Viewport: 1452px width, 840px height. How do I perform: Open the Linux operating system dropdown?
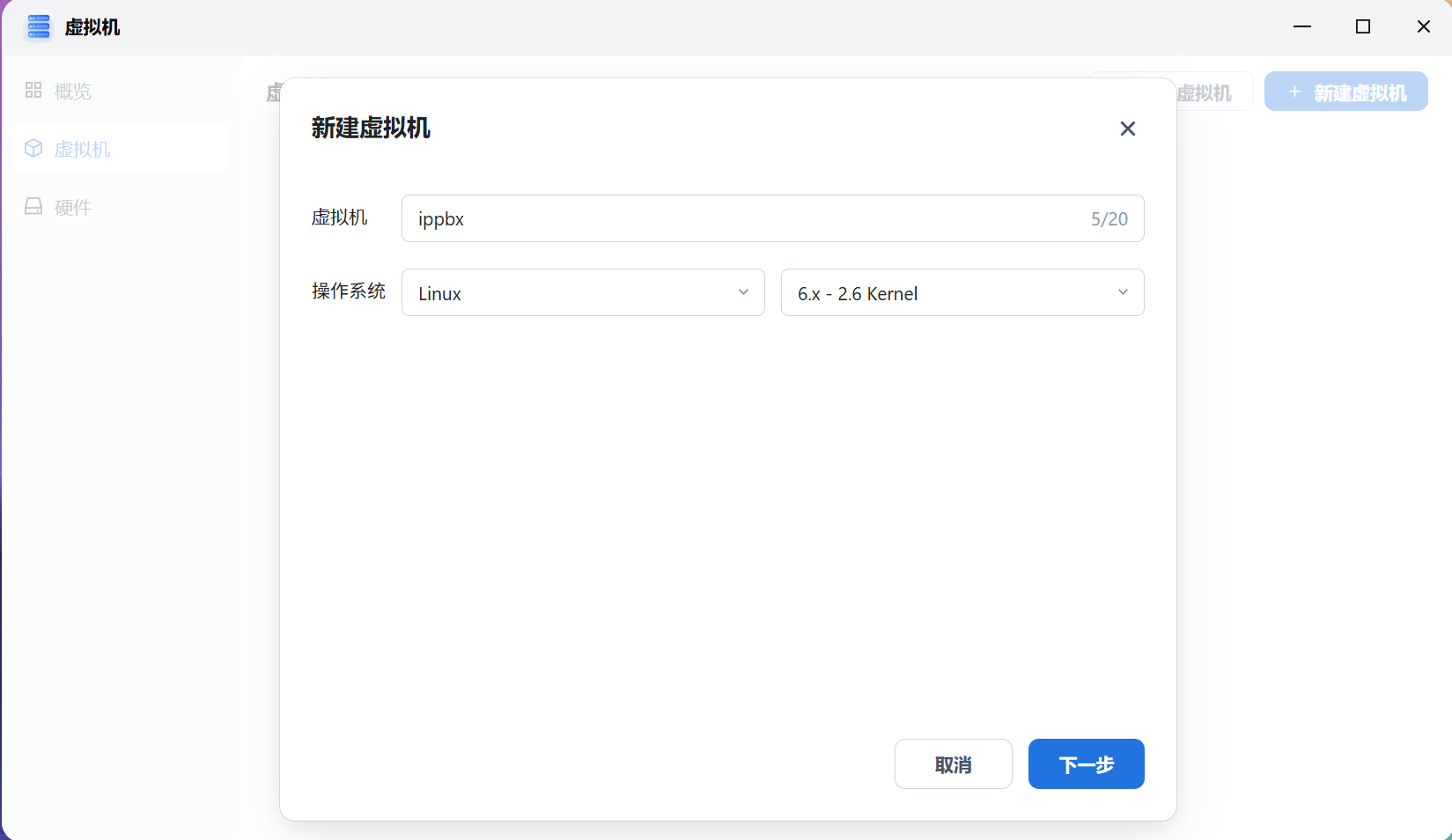(x=583, y=292)
